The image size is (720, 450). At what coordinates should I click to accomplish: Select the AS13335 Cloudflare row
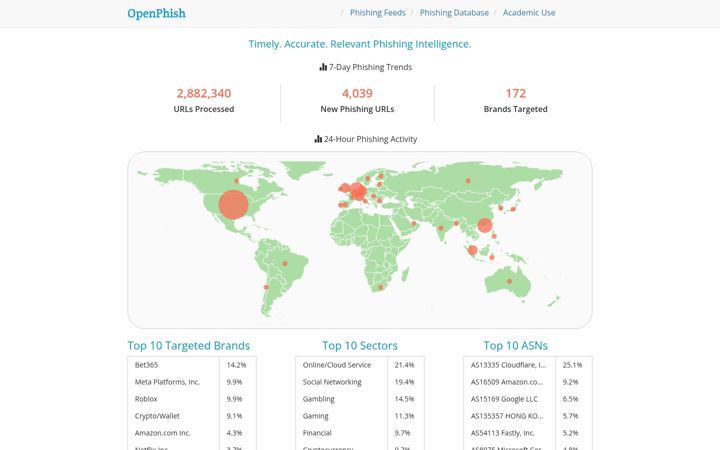pos(528,365)
